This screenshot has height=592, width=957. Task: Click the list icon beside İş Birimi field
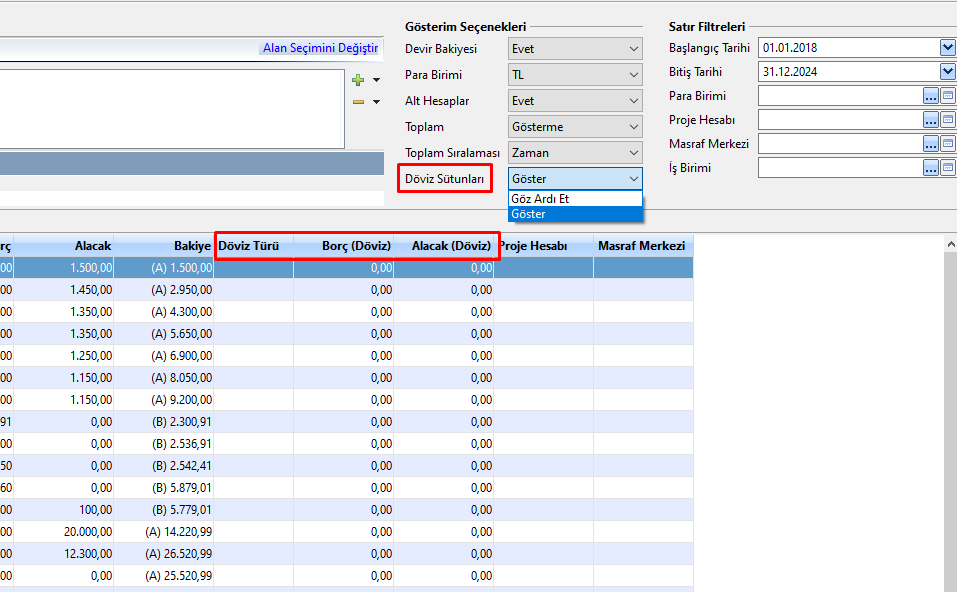point(948,168)
